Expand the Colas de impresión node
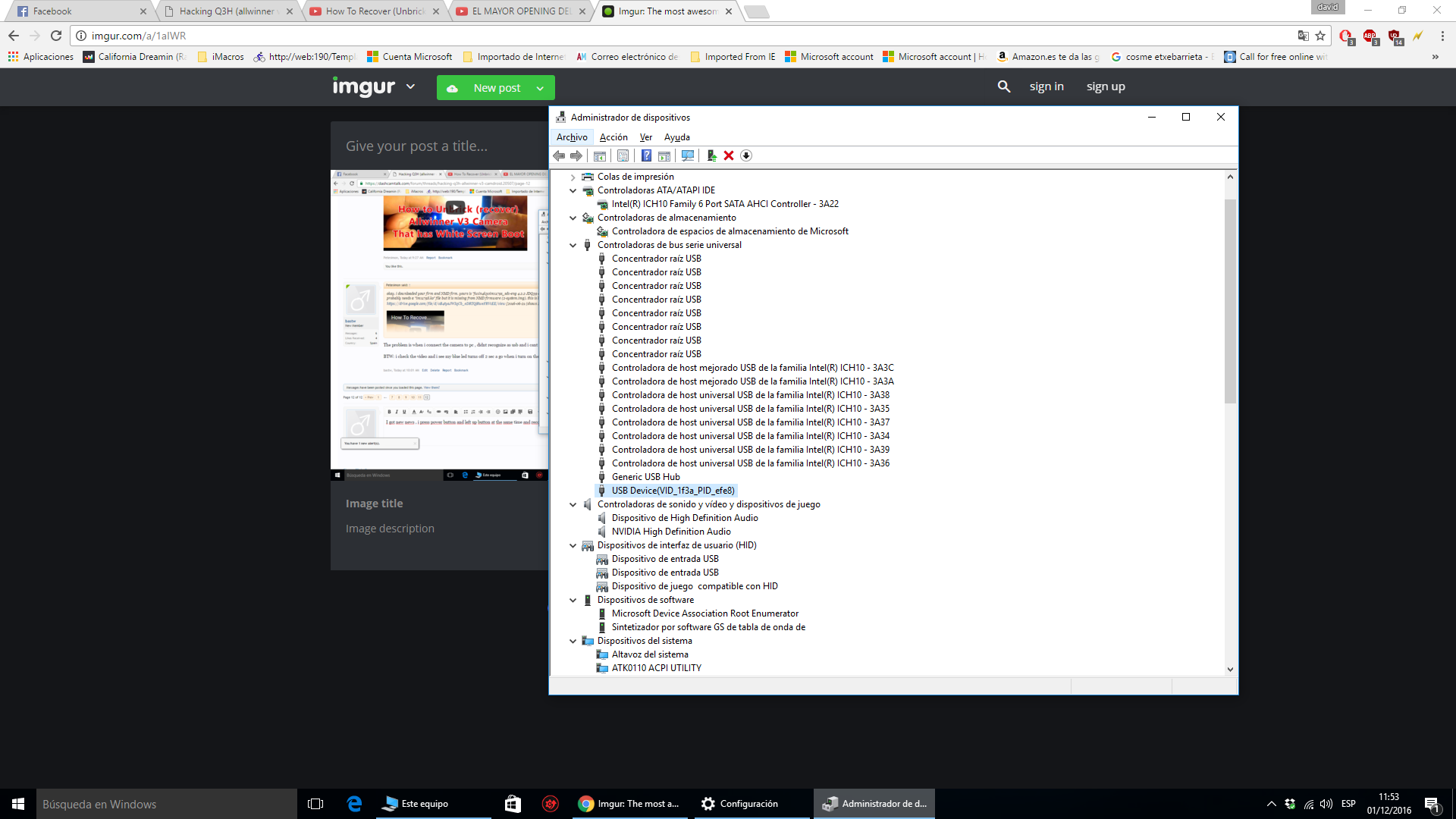 click(573, 177)
